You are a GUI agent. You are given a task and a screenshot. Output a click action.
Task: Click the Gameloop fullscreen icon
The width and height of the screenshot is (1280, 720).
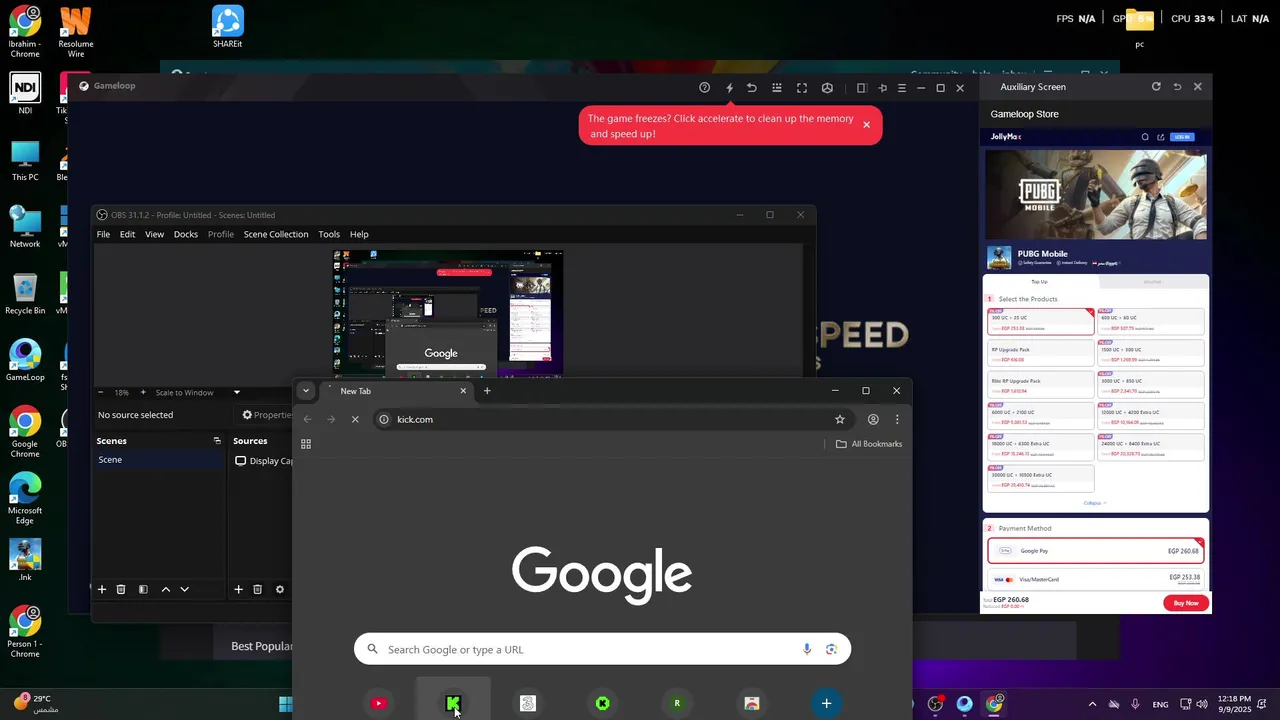pyautogui.click(x=802, y=88)
